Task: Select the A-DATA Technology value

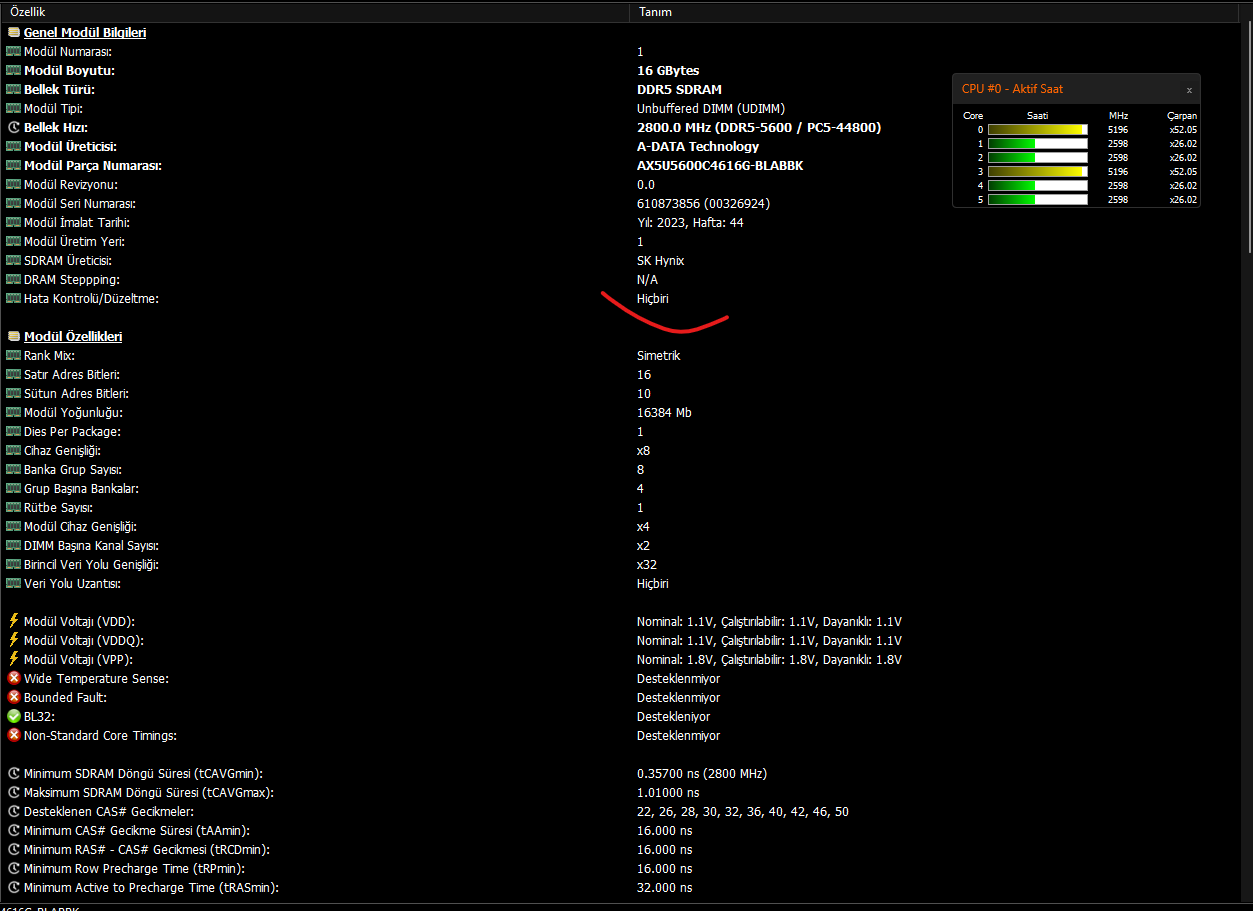Action: pyautogui.click(x=698, y=146)
